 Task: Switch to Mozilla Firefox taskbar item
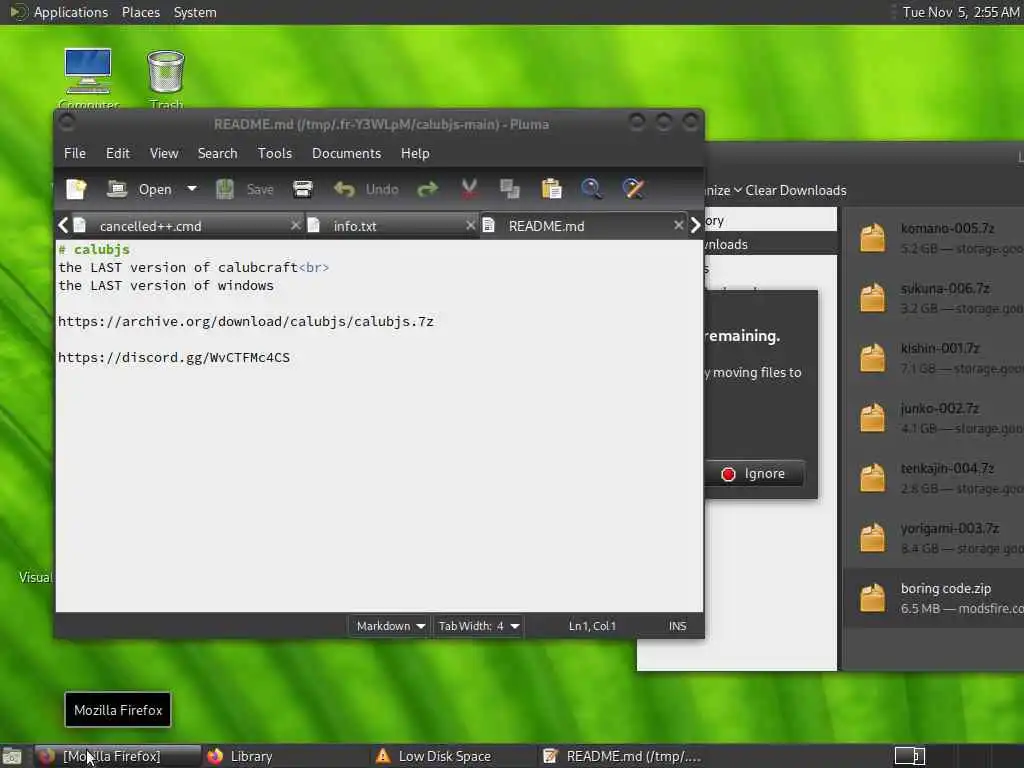click(118, 756)
